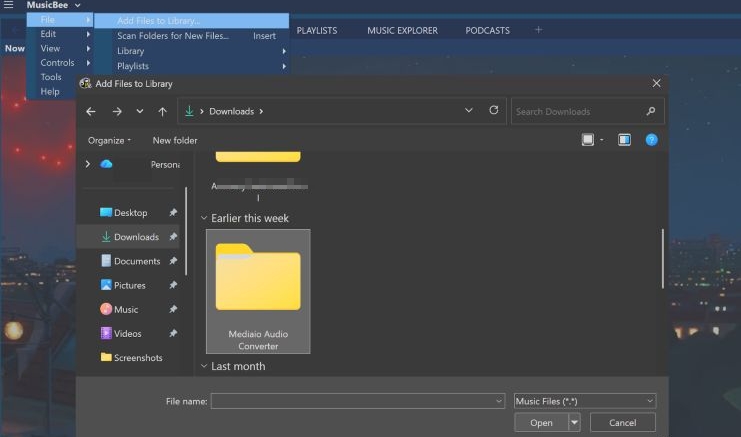Image resolution: width=741 pixels, height=437 pixels.
Task: Choose Add Files to Library menu entry
Action: pyautogui.click(x=191, y=21)
